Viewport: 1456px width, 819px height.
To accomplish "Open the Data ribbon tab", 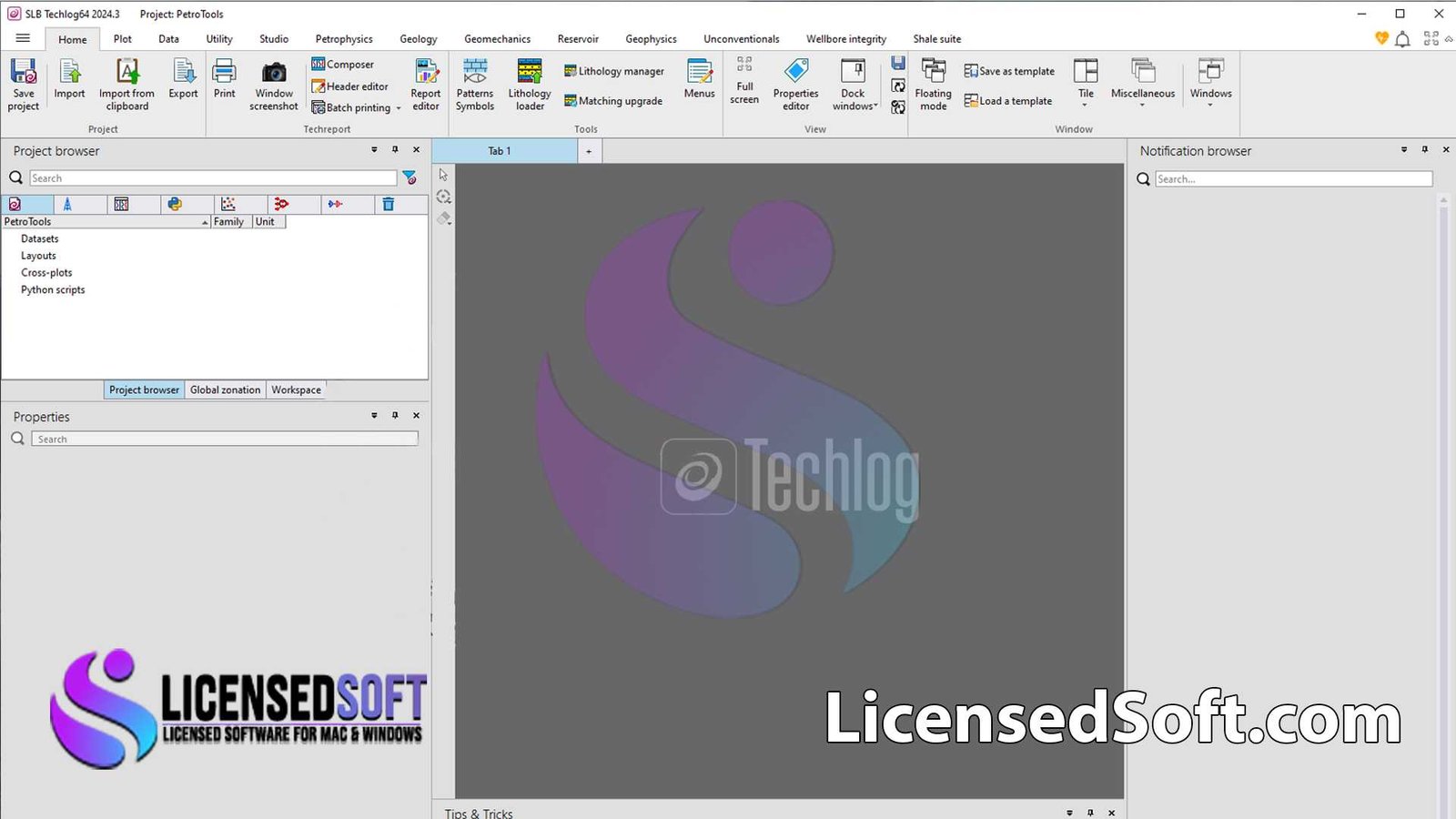I will pyautogui.click(x=168, y=39).
